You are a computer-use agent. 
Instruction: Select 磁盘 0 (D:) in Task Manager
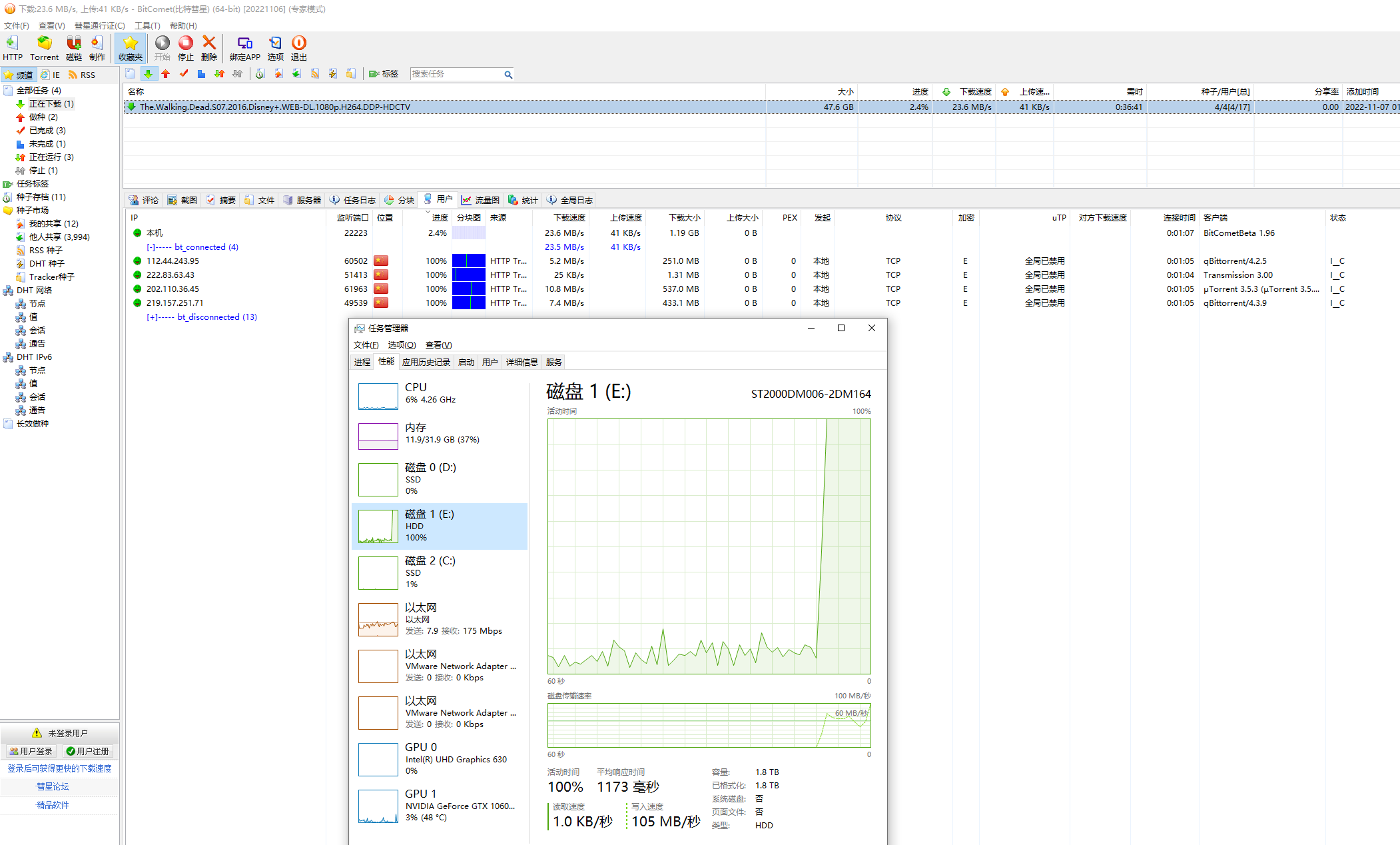click(x=440, y=480)
